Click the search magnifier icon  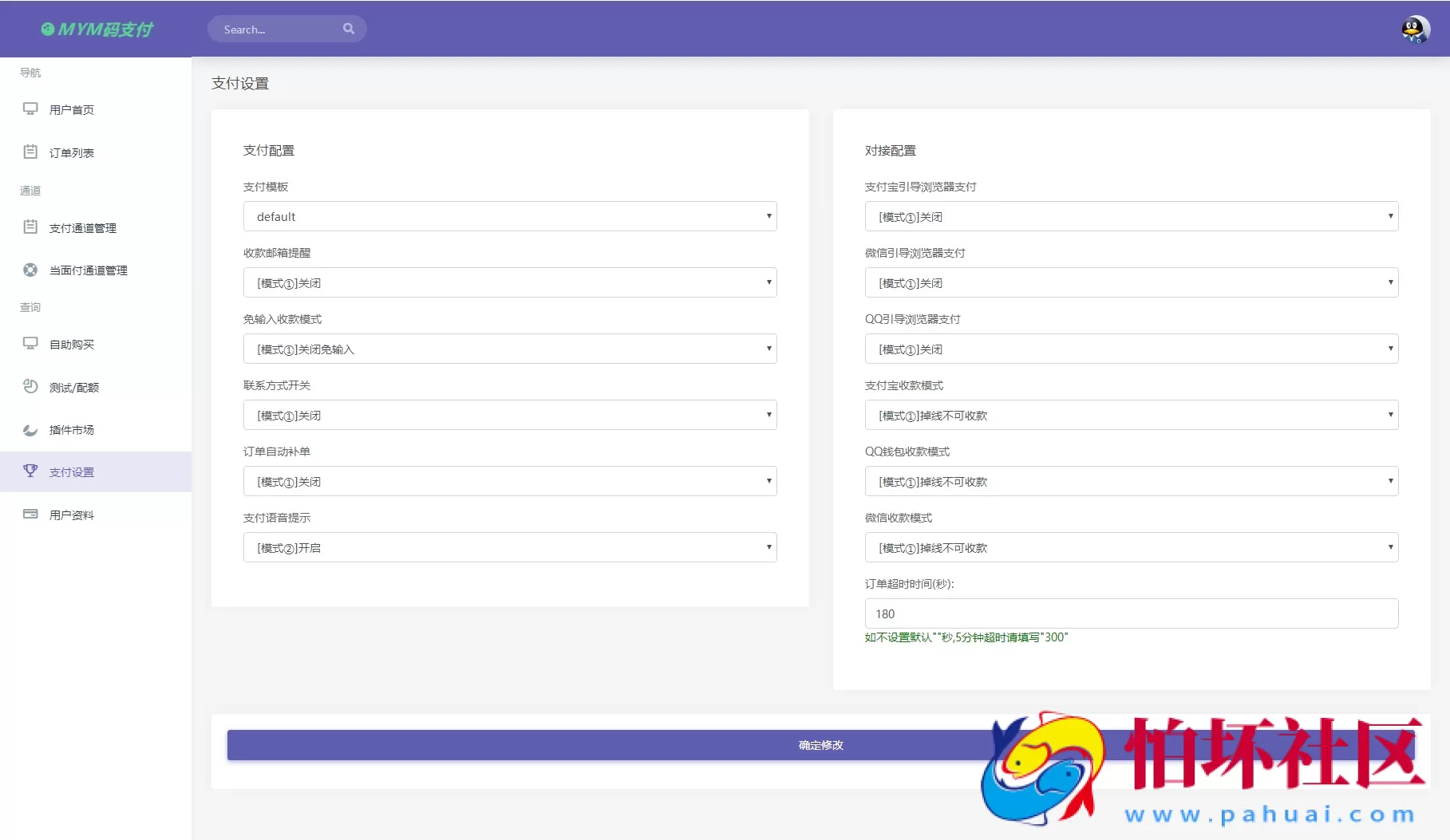point(349,28)
